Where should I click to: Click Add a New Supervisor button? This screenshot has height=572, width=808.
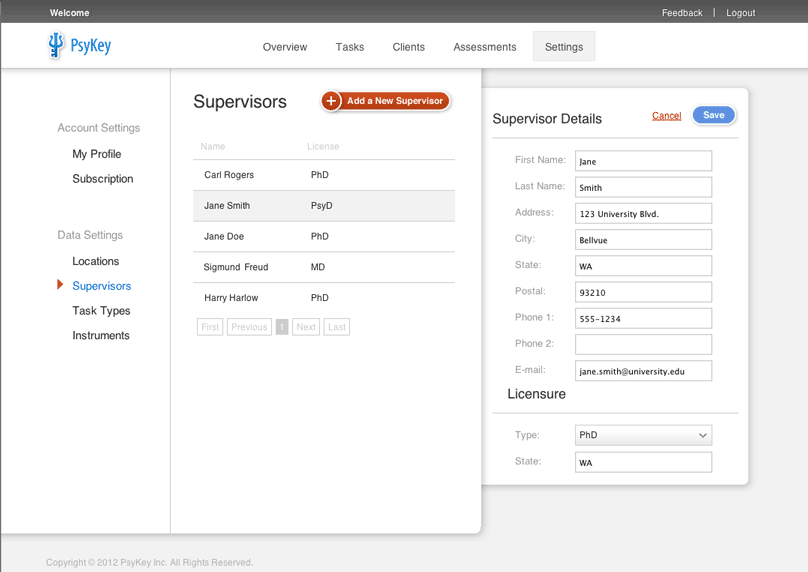[385, 101]
